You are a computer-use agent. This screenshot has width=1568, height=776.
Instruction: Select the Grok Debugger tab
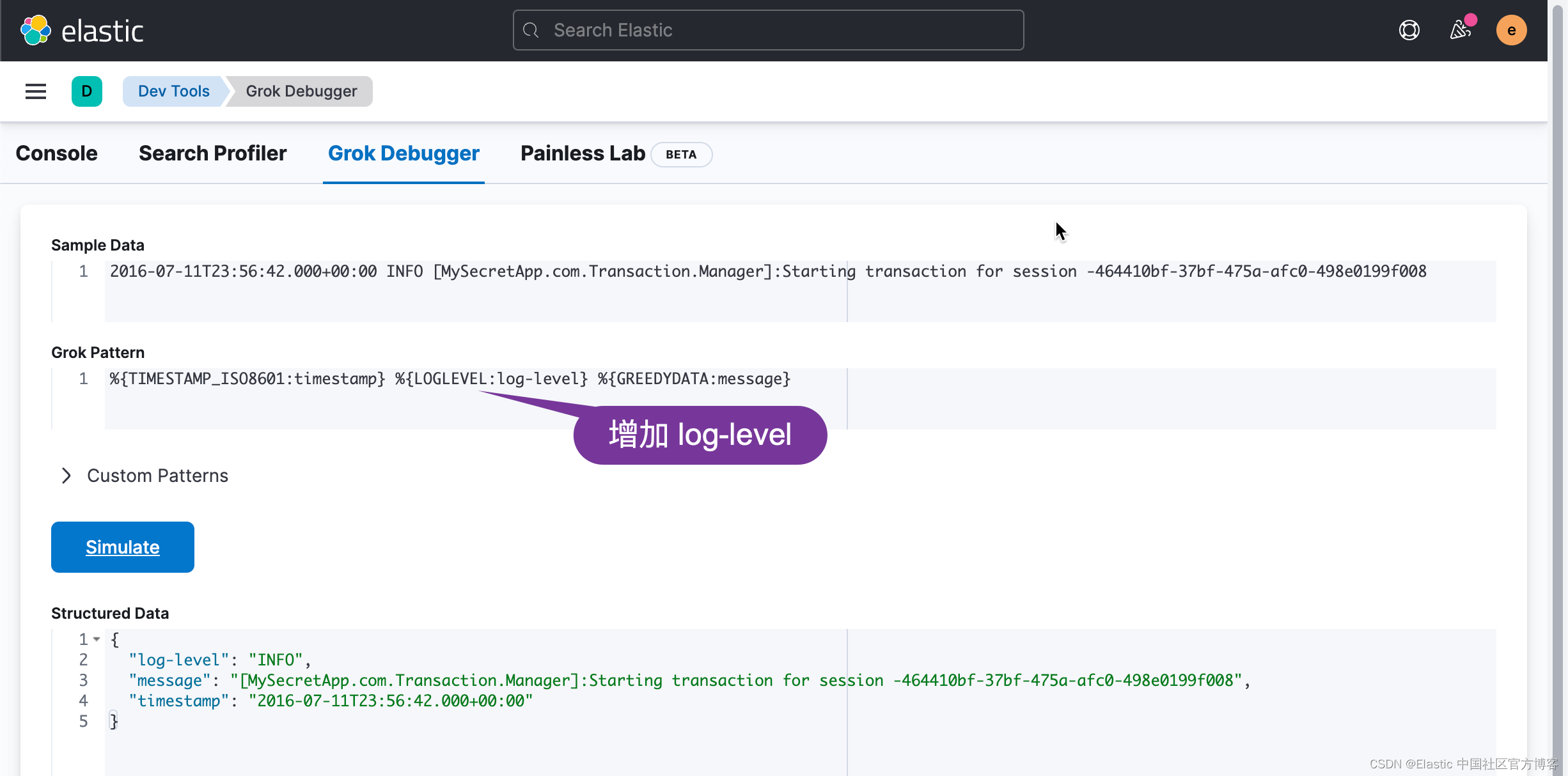(404, 153)
